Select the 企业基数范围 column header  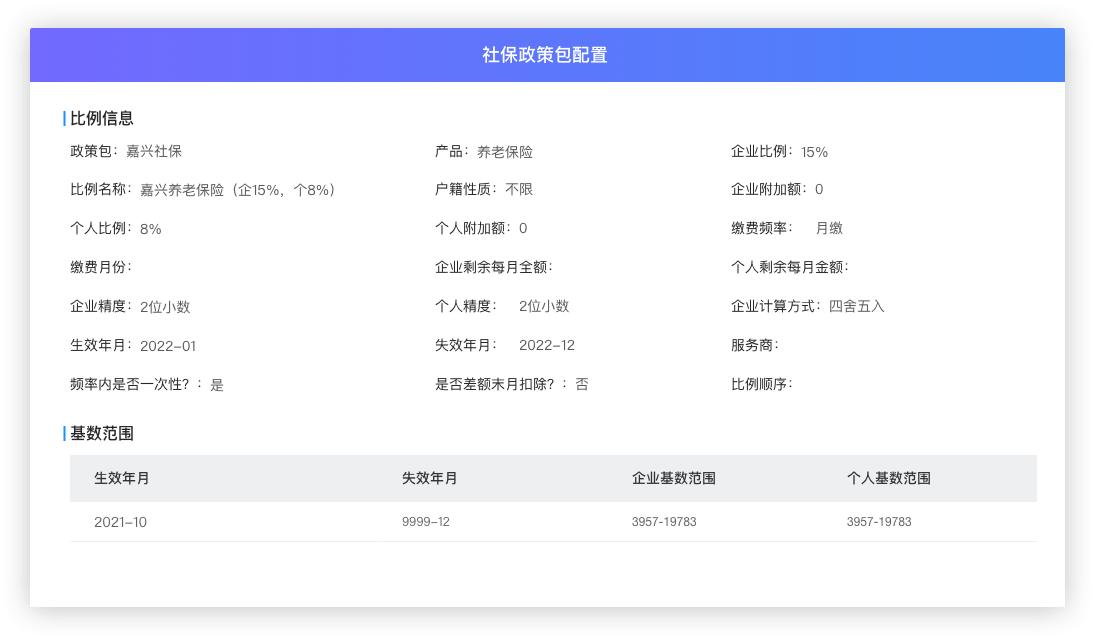coord(673,478)
